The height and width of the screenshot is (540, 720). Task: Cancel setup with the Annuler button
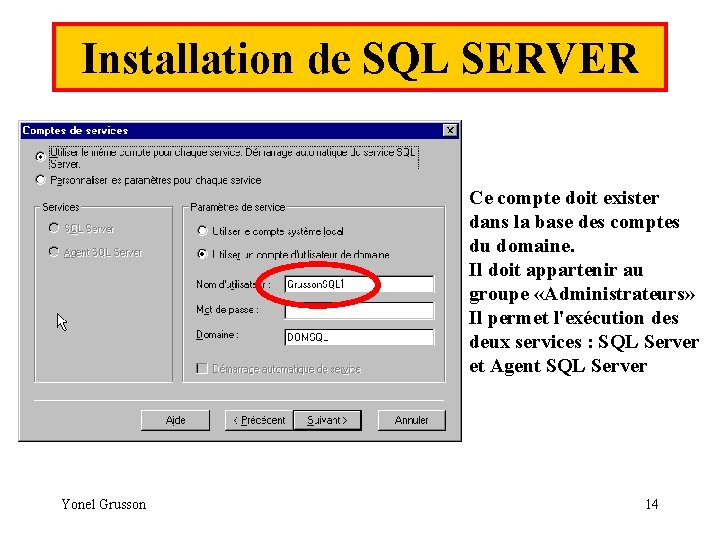tap(411, 420)
